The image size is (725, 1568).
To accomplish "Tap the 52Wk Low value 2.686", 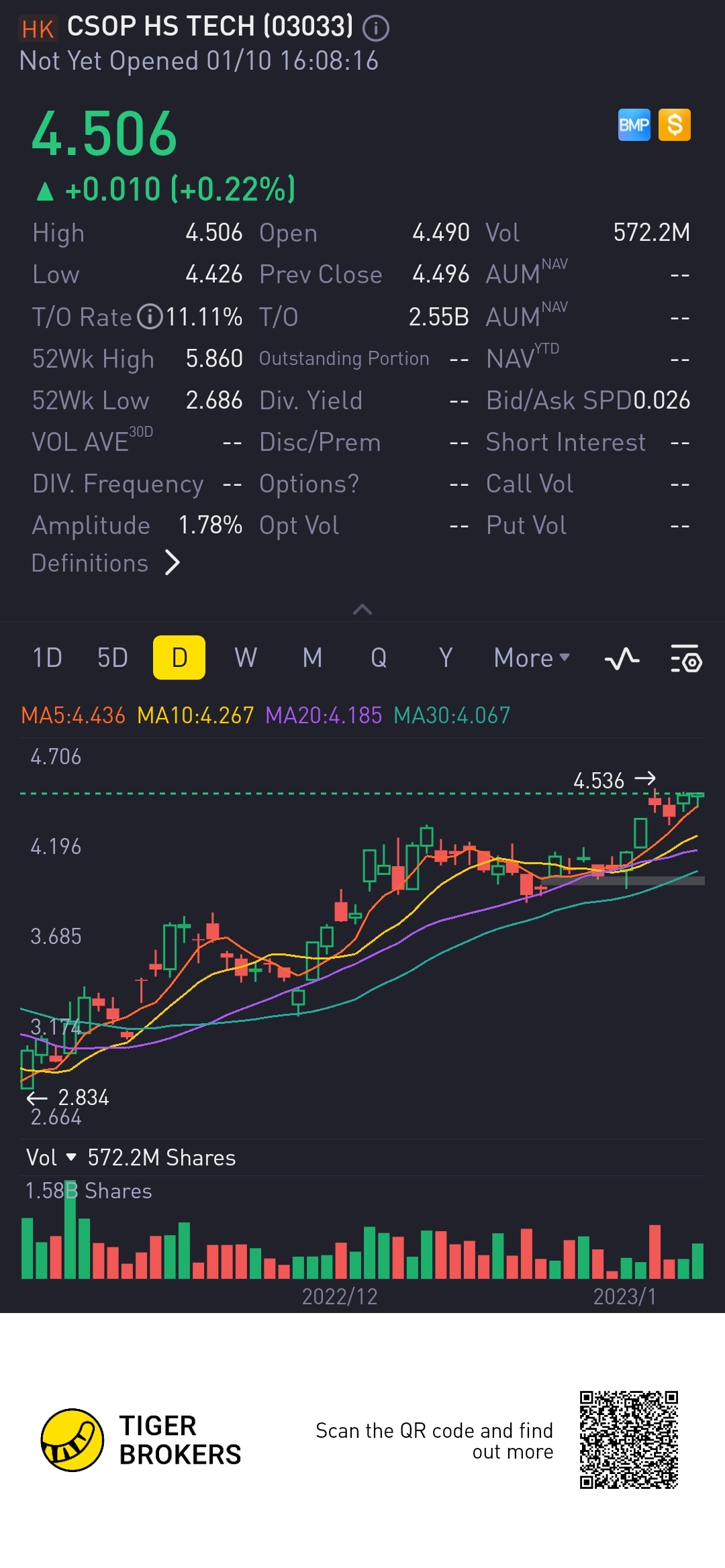I will pyautogui.click(x=214, y=400).
